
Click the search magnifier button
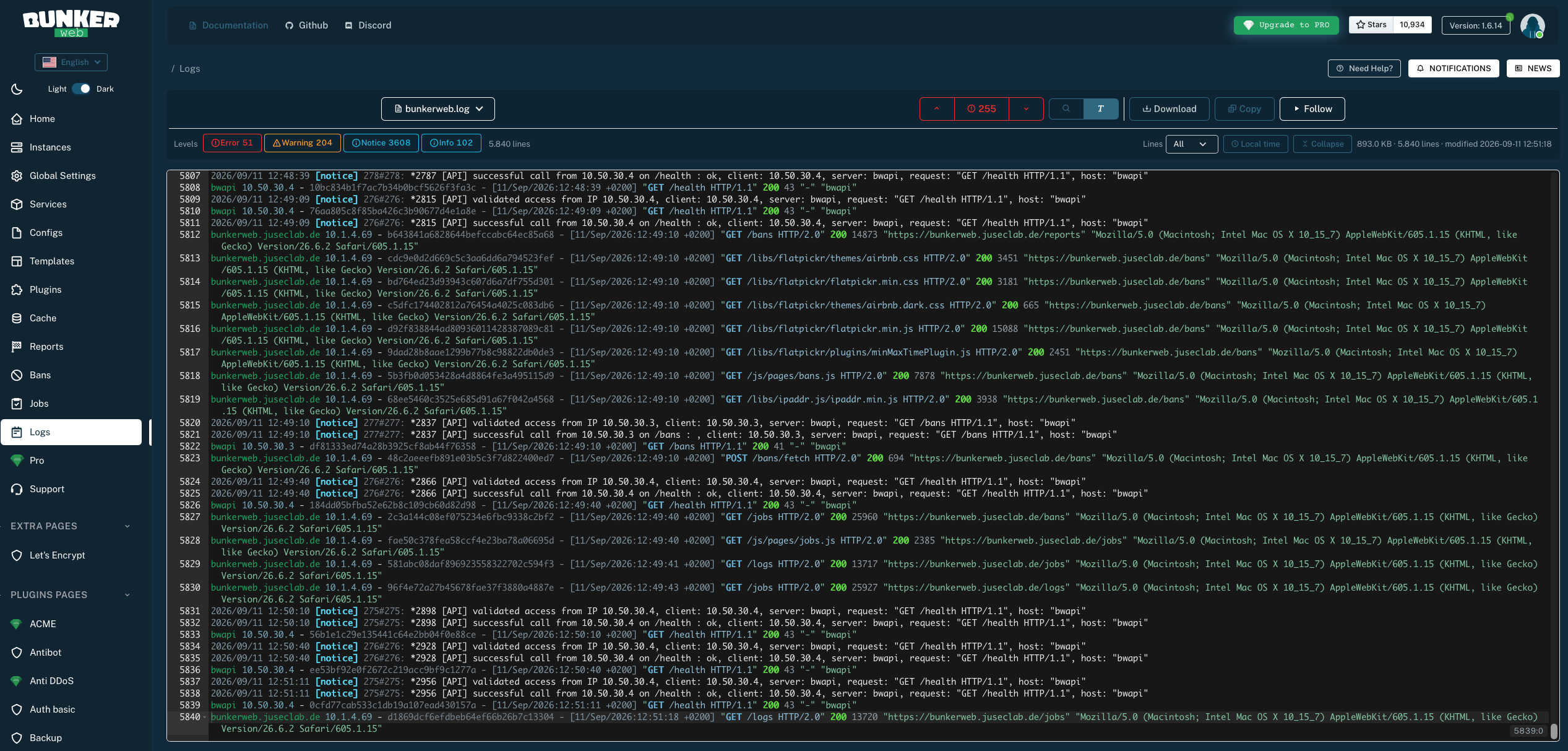click(1066, 109)
